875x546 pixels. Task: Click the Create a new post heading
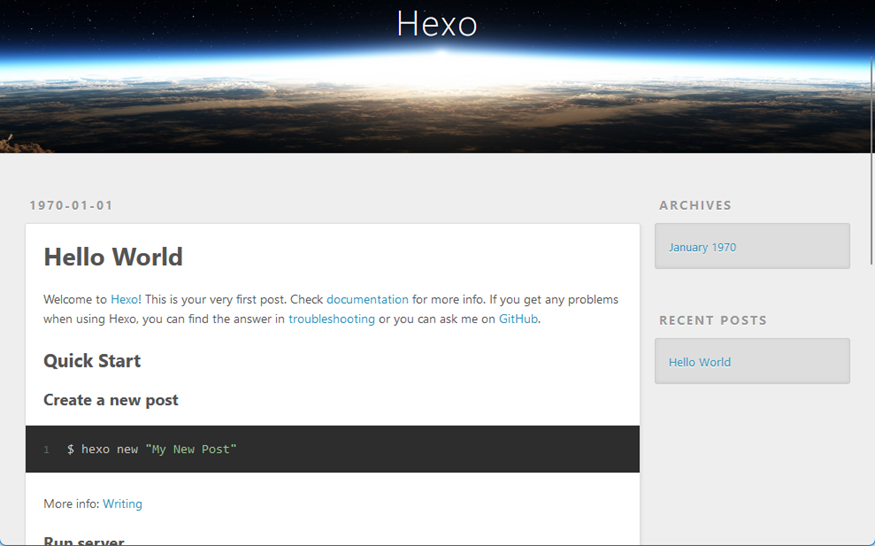(x=111, y=400)
